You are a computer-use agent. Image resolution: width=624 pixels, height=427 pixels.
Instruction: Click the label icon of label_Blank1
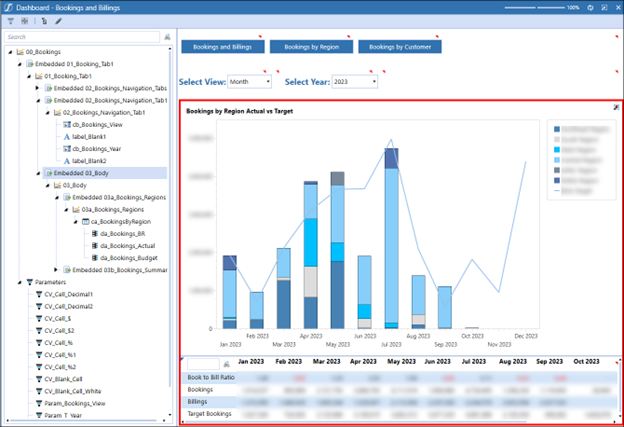pyautogui.click(x=67, y=137)
